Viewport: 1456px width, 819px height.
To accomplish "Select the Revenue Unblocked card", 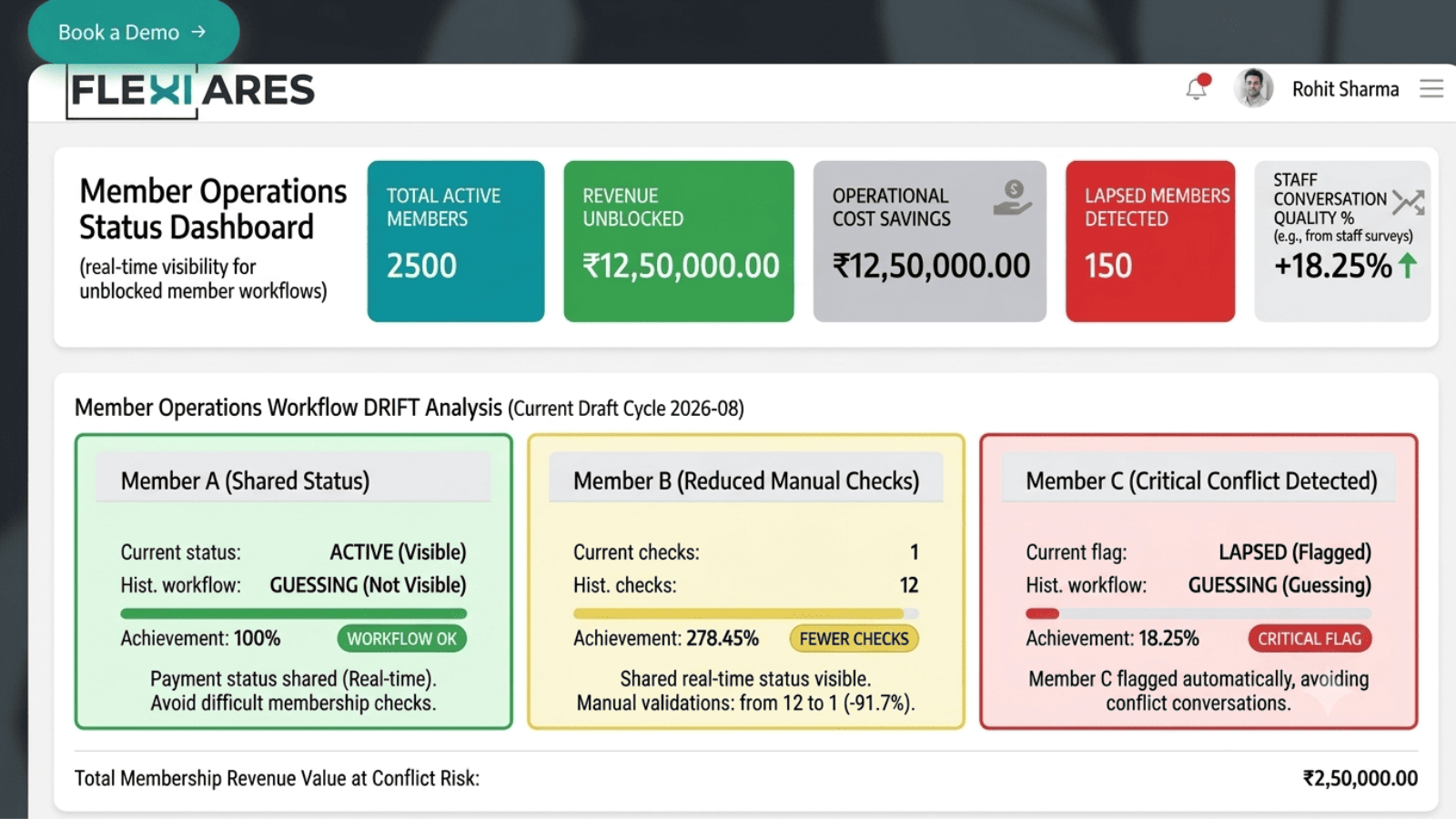I will pyautogui.click(x=679, y=241).
